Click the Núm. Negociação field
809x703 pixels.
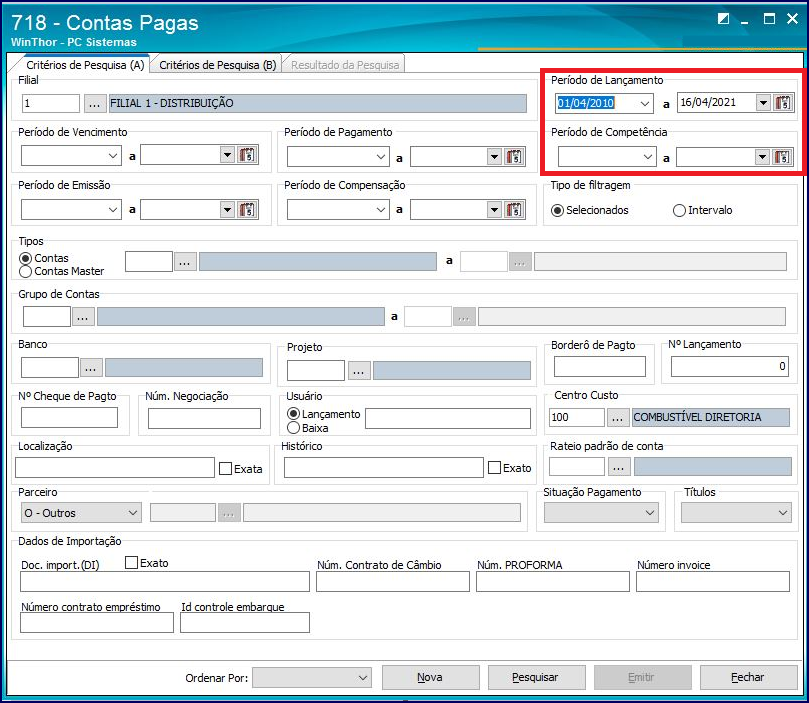click(204, 418)
